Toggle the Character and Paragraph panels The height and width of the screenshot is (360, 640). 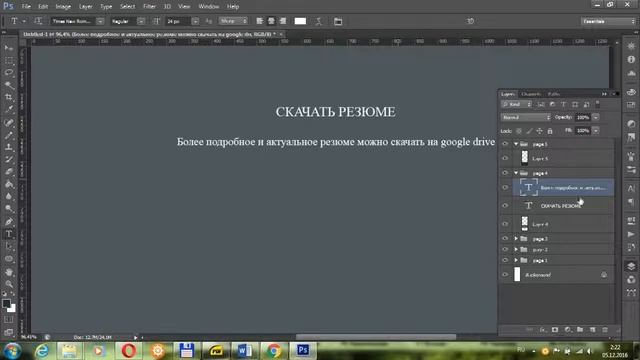(338, 21)
